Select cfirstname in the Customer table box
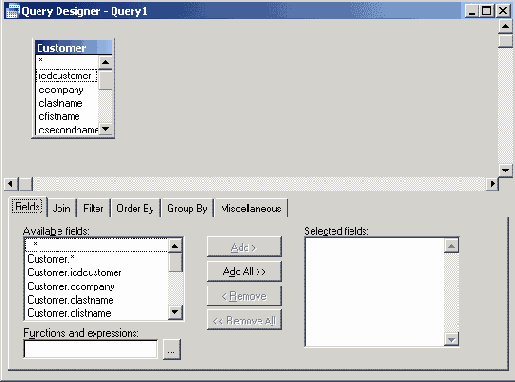 pyautogui.click(x=67, y=116)
